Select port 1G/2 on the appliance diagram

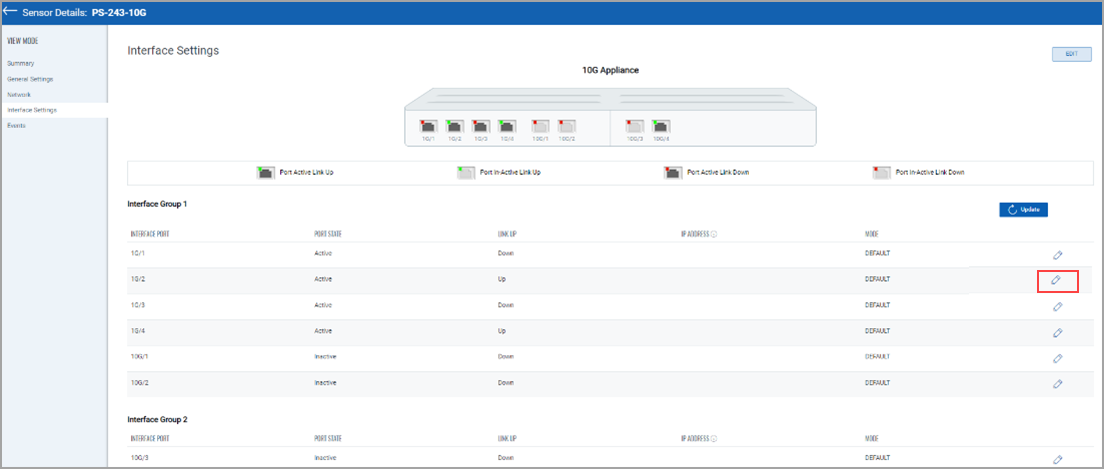click(x=453, y=127)
